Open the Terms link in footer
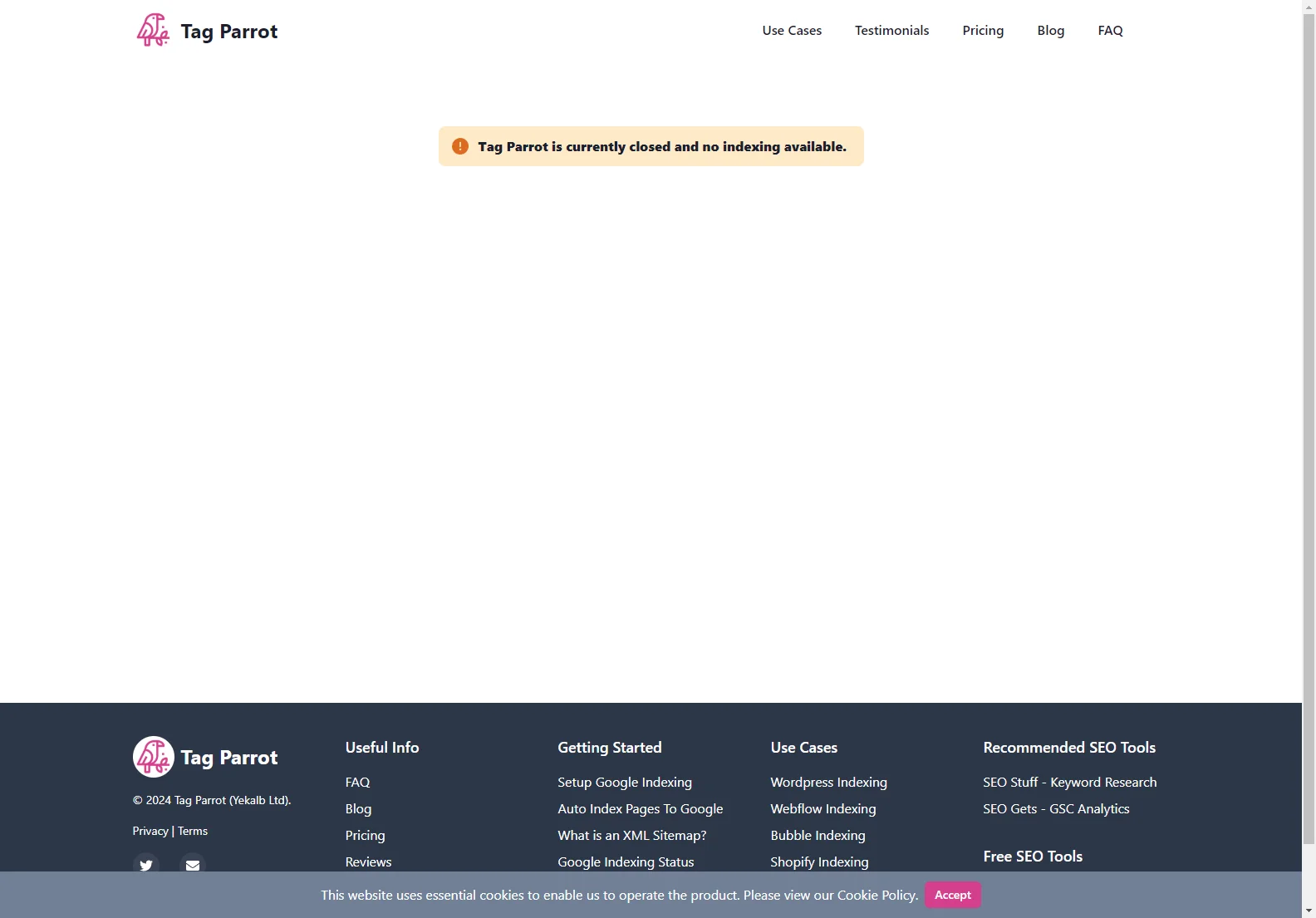The width and height of the screenshot is (1316, 918). point(193,831)
